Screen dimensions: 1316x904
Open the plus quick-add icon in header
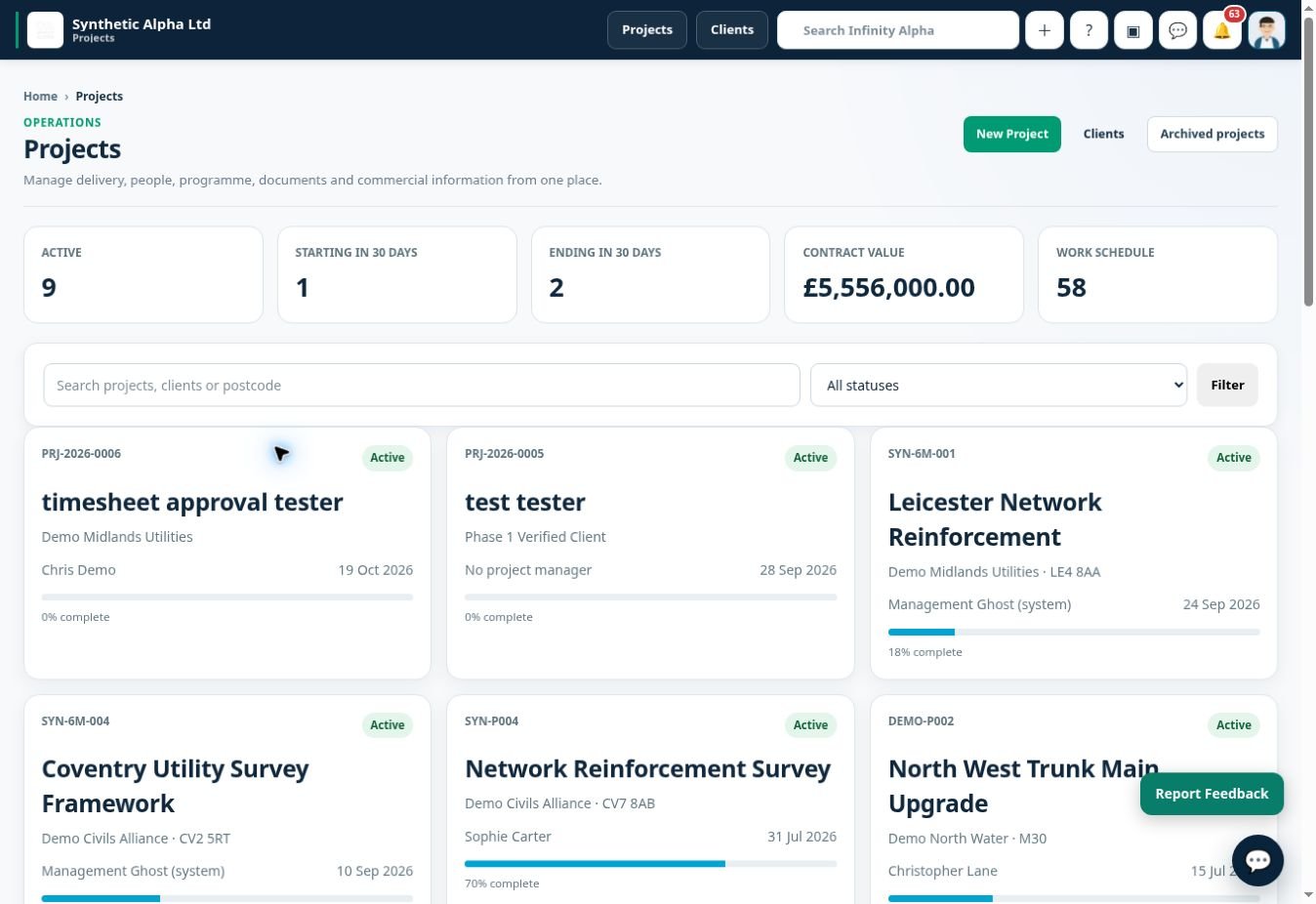1044,30
